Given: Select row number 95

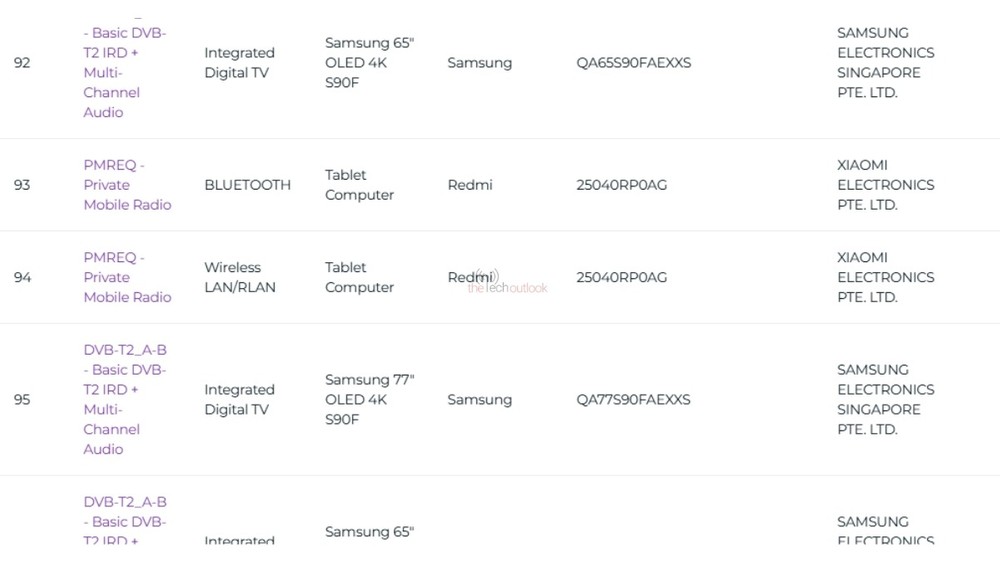Looking at the screenshot, I should (22, 399).
